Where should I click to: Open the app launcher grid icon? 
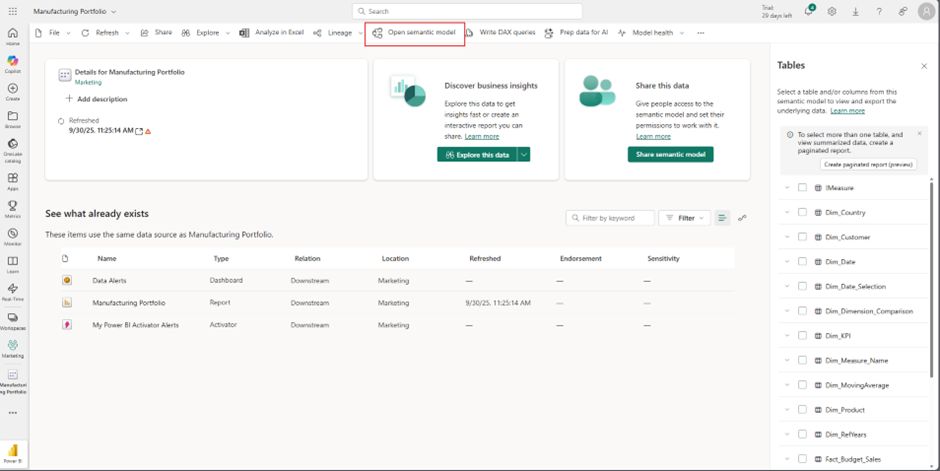(x=12, y=11)
